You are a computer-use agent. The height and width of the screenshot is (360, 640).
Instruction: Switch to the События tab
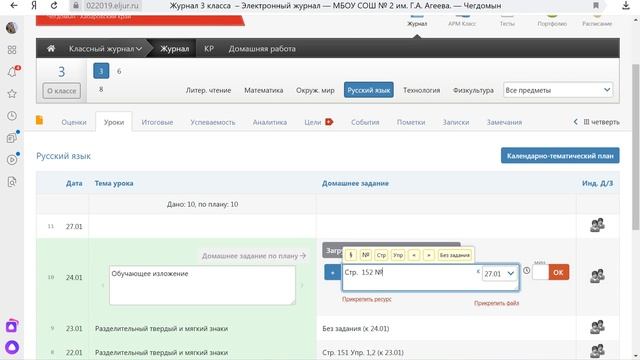tap(365, 122)
